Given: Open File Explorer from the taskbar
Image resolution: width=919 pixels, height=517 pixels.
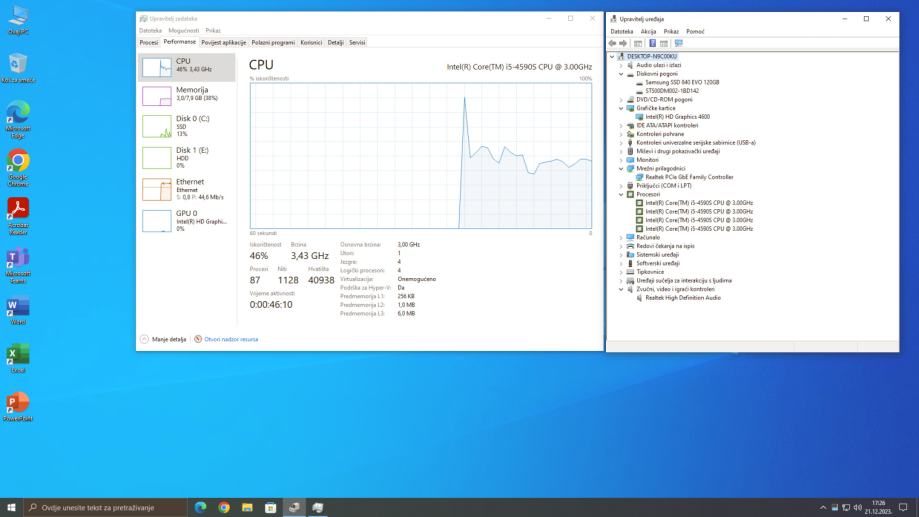Looking at the screenshot, I should tap(247, 508).
